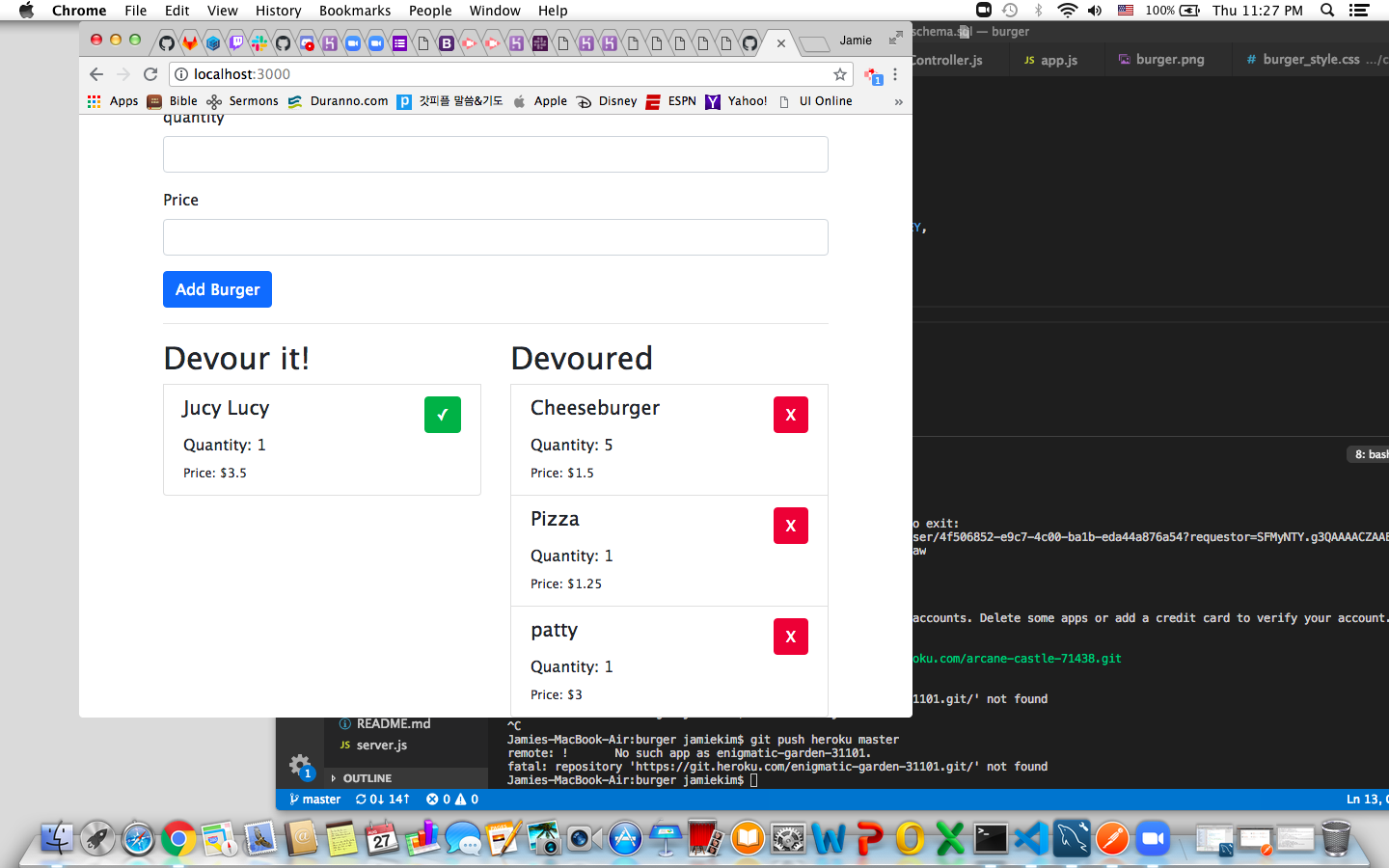Click inside the Price input field
Screen dimensions: 1389x868
[495, 237]
